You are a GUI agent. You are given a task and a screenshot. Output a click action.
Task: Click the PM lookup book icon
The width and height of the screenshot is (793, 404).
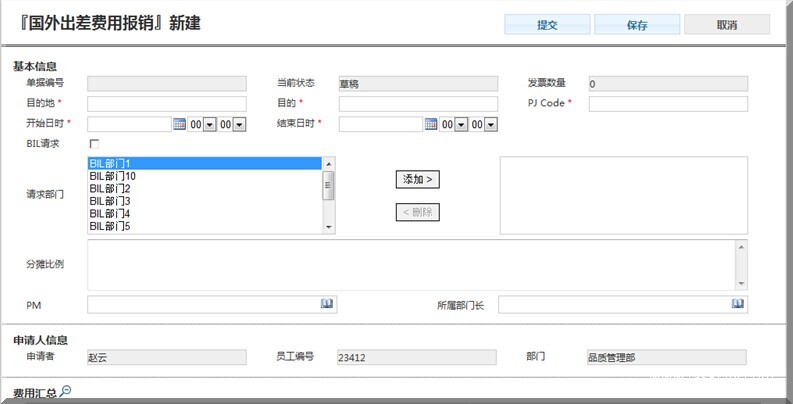pos(326,304)
